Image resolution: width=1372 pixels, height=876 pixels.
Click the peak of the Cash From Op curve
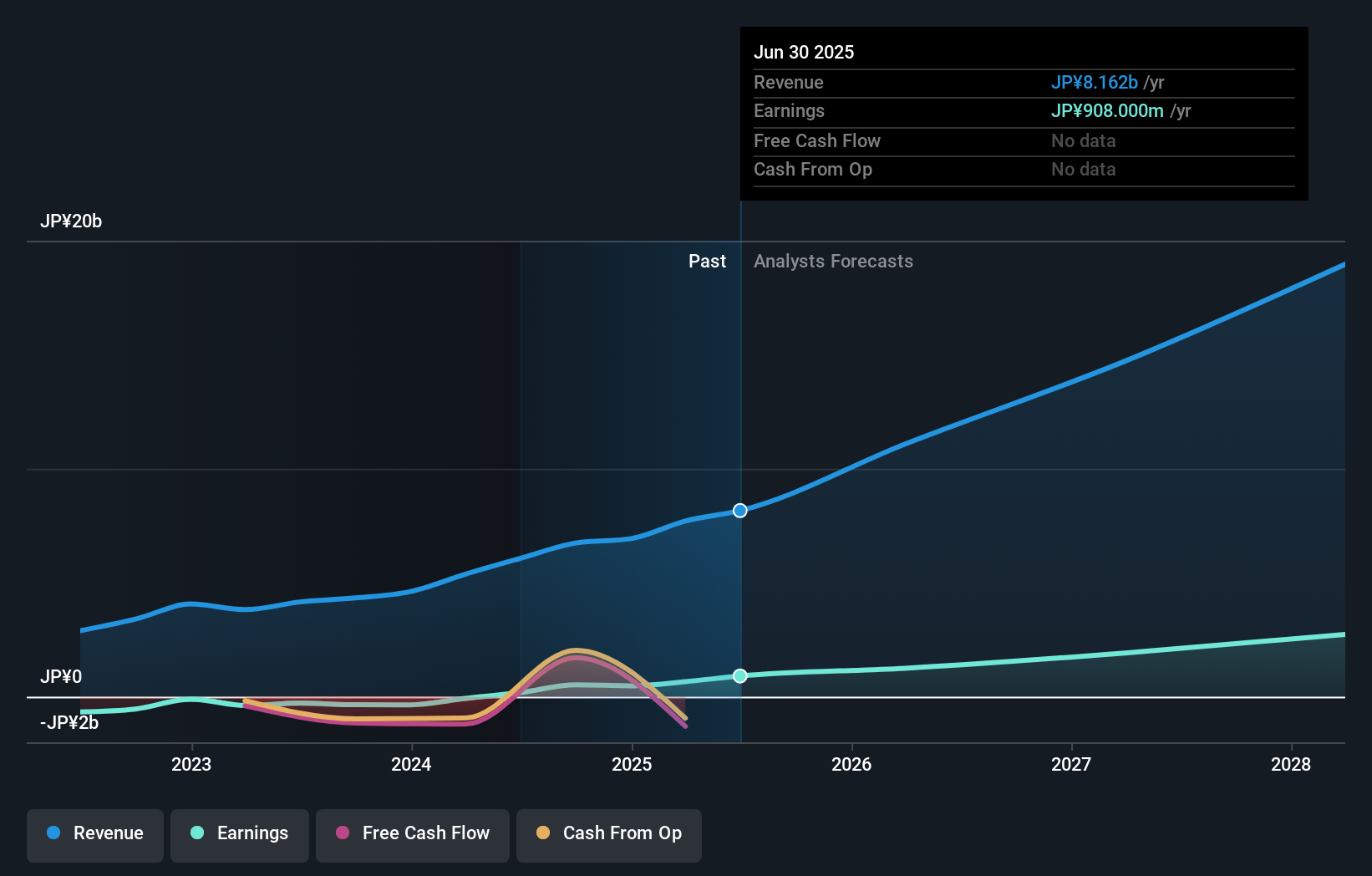tap(573, 650)
